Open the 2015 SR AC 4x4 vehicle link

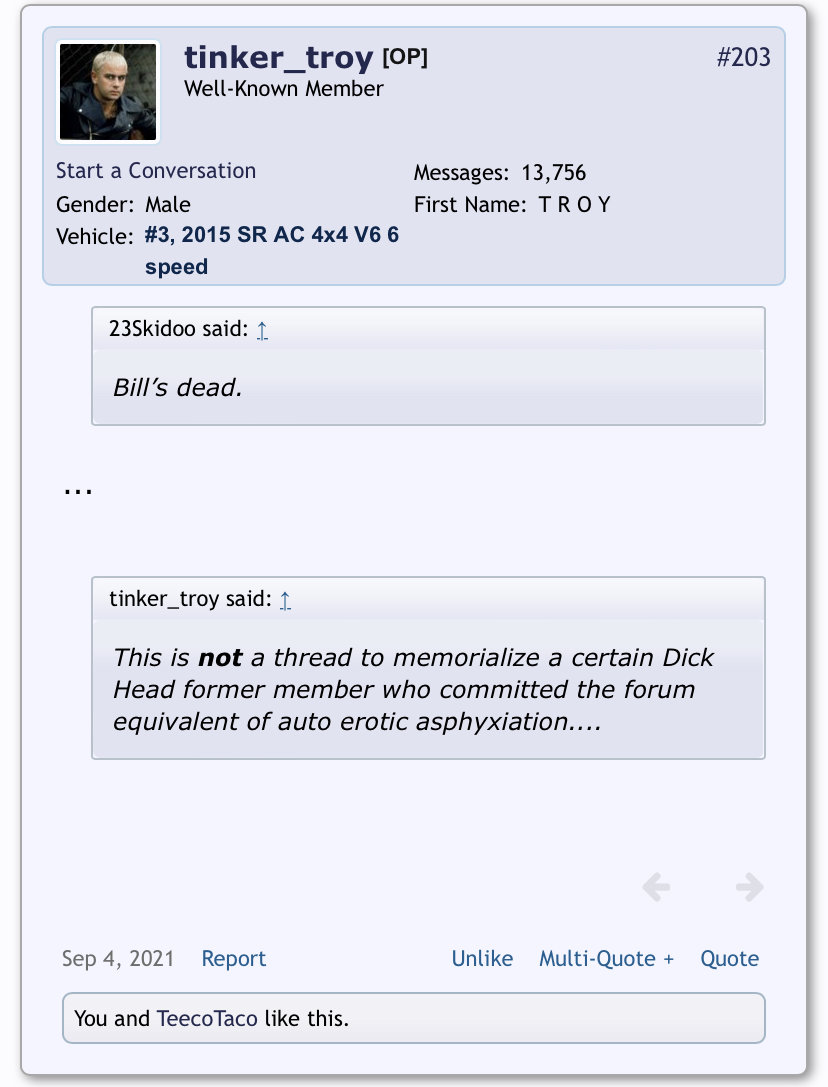272,250
